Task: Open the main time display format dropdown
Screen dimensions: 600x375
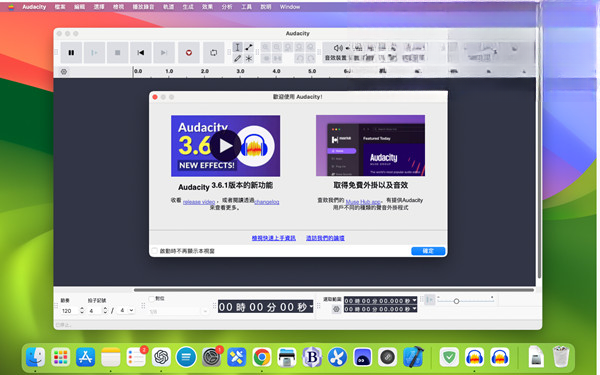Action: pos(311,307)
